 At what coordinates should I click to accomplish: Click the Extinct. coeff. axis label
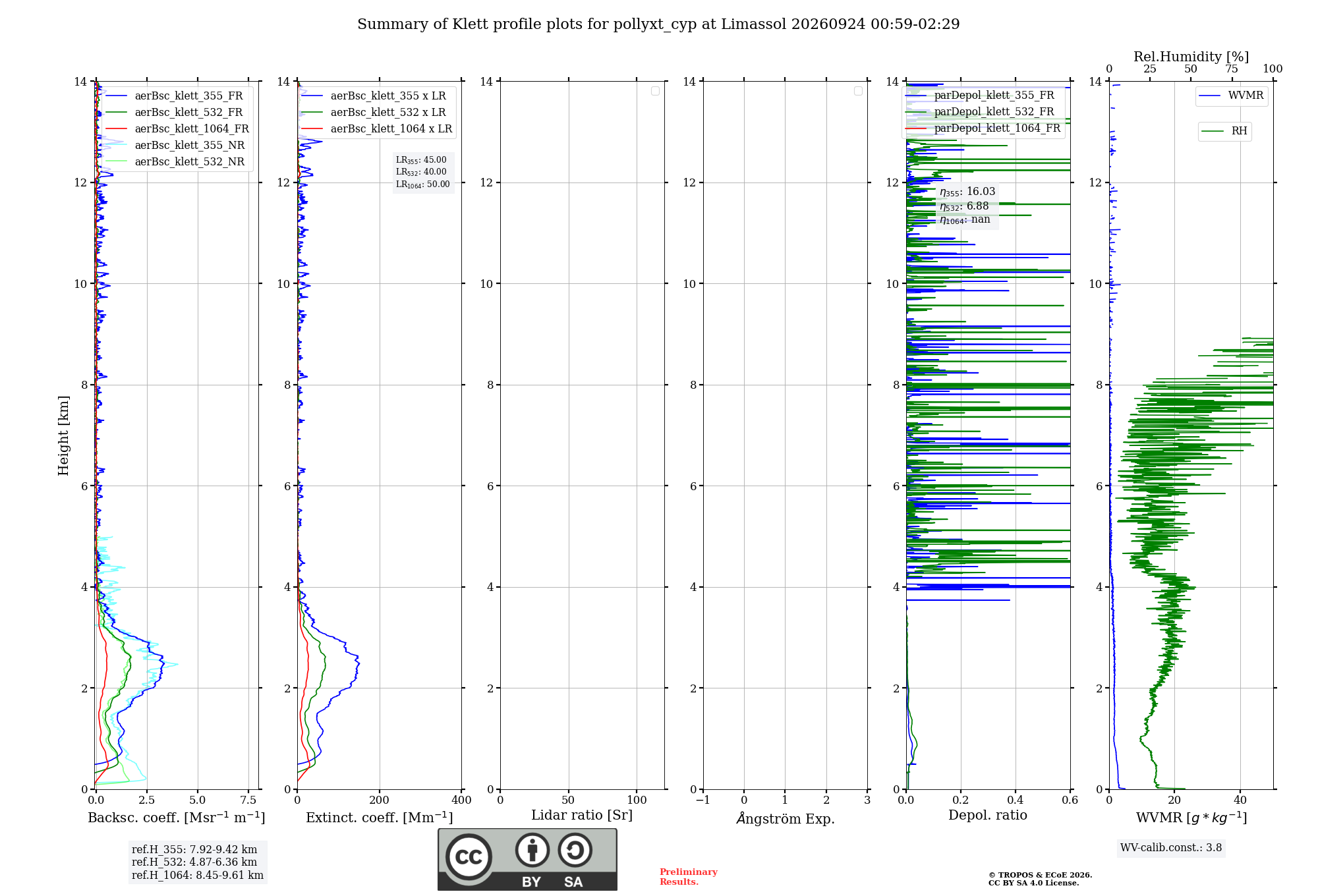pos(380,818)
